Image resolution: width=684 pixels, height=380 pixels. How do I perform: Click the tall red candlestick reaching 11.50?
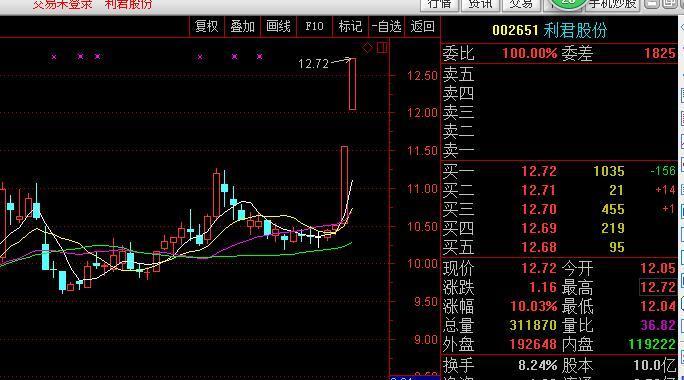pos(344,184)
